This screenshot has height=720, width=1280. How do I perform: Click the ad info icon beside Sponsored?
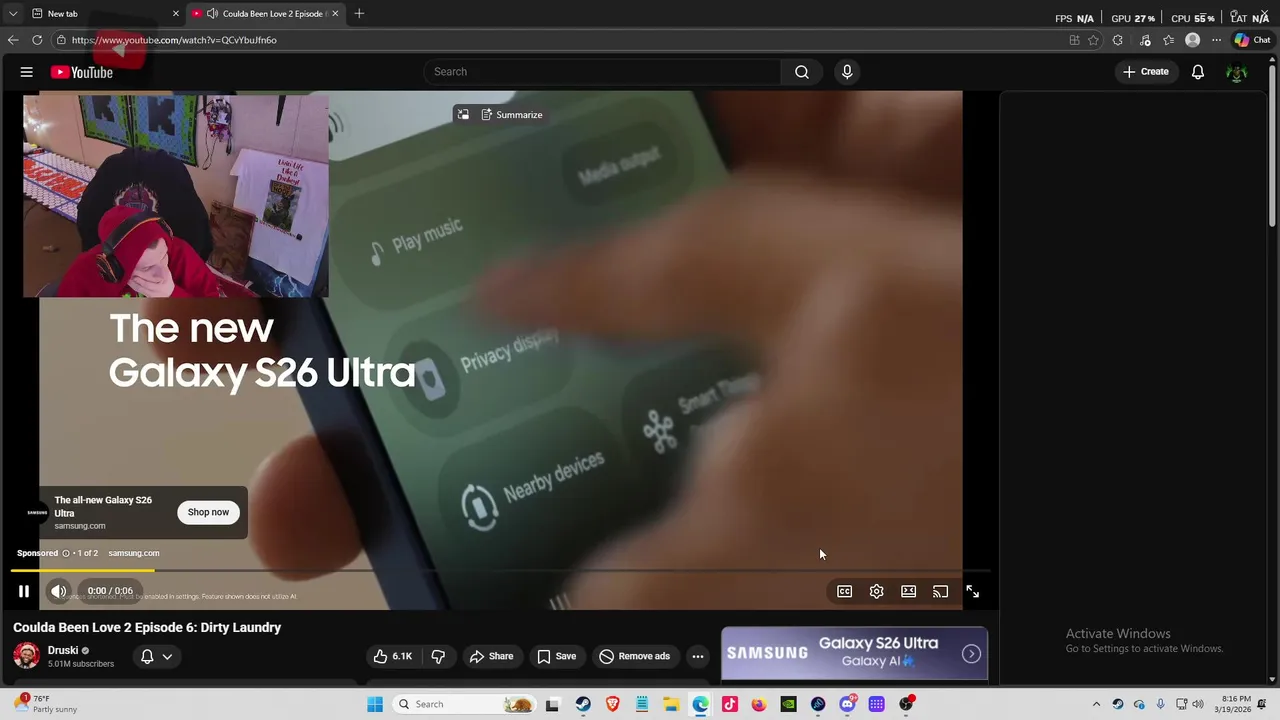click(x=66, y=553)
